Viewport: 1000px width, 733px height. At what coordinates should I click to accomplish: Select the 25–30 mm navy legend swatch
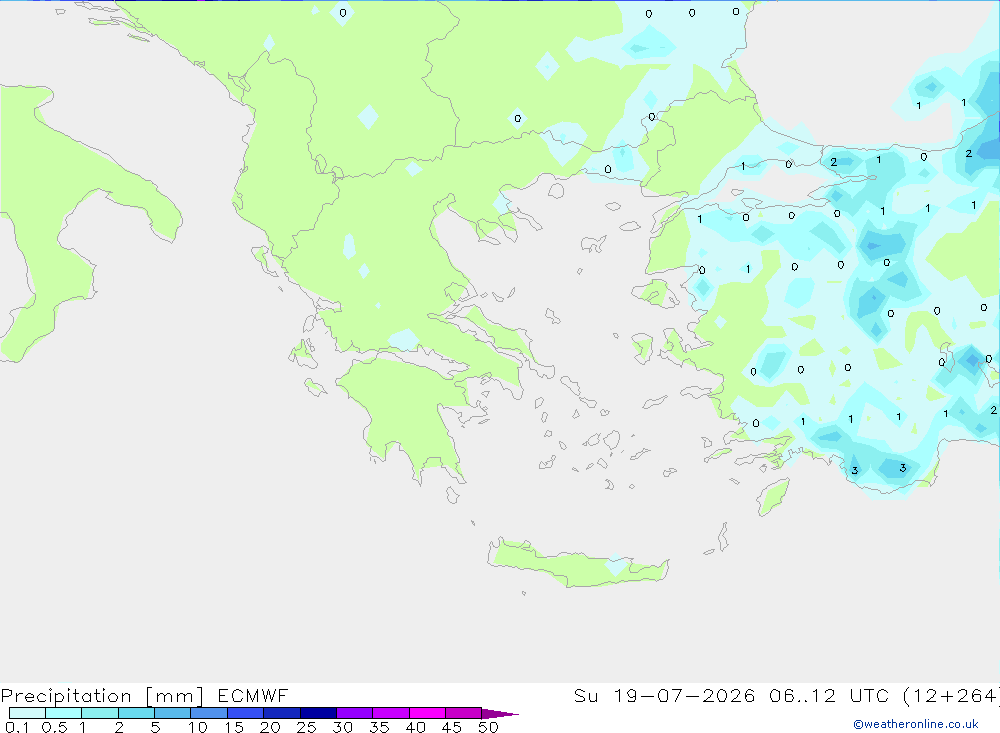click(318, 713)
